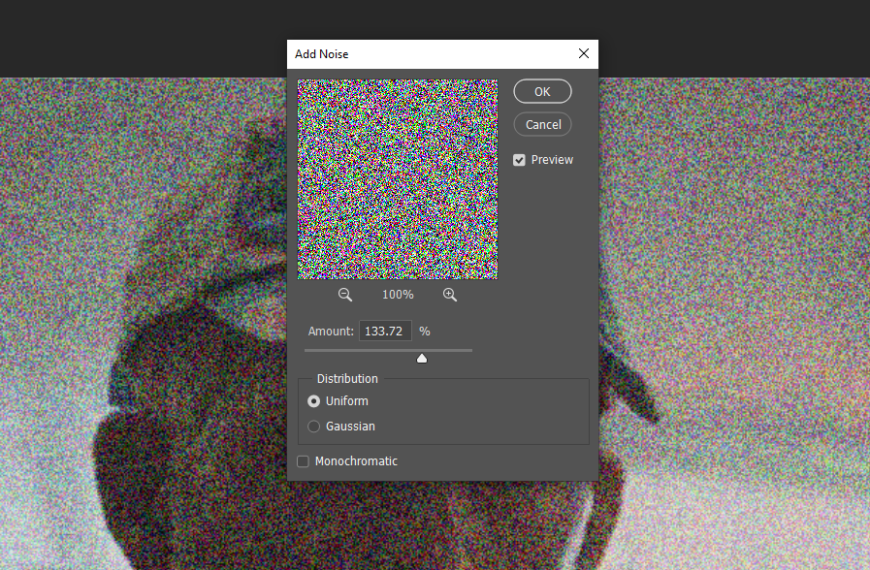
Task: Toggle the Preview checkbox
Action: [x=519, y=160]
